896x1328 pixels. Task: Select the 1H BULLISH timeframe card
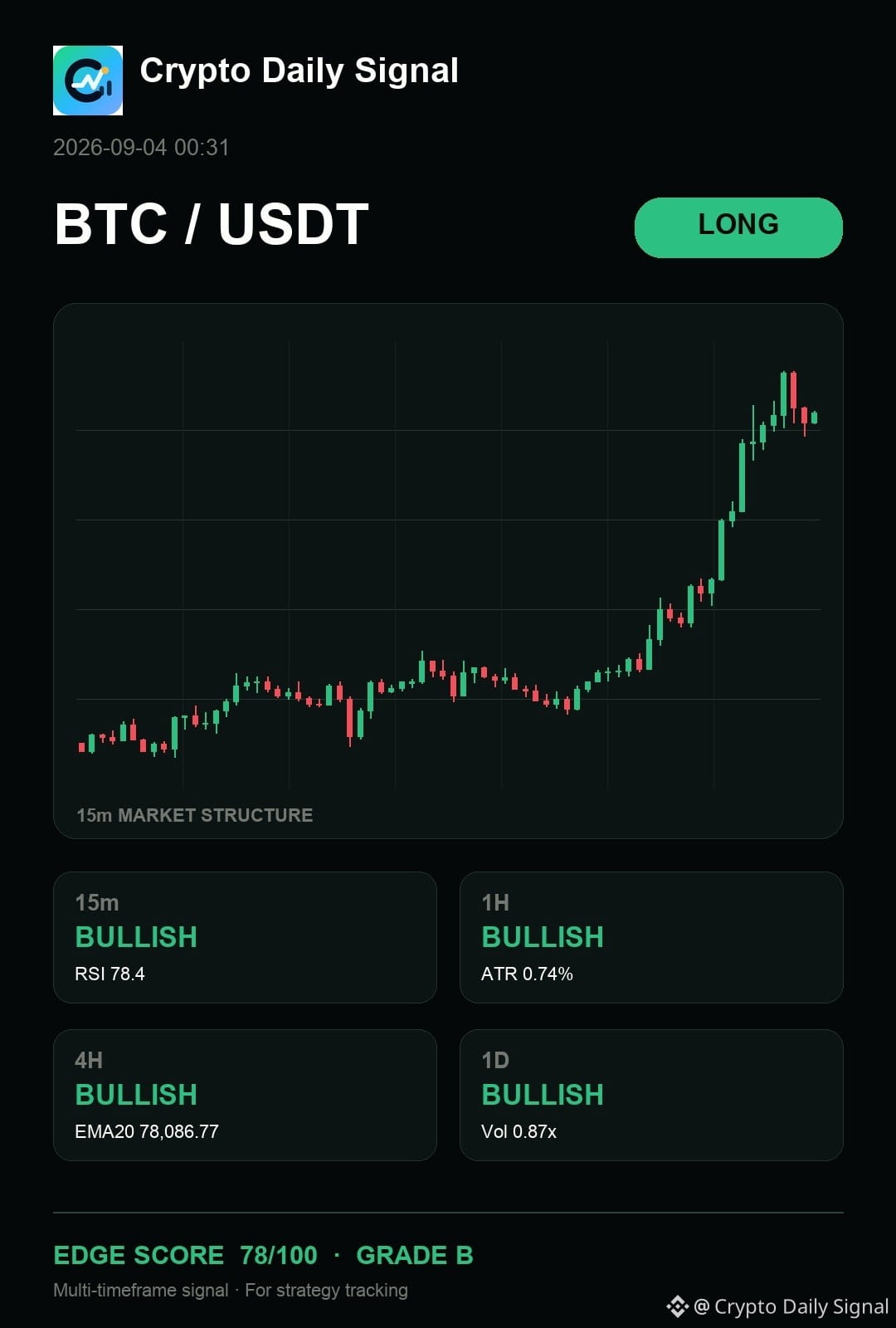tap(651, 937)
